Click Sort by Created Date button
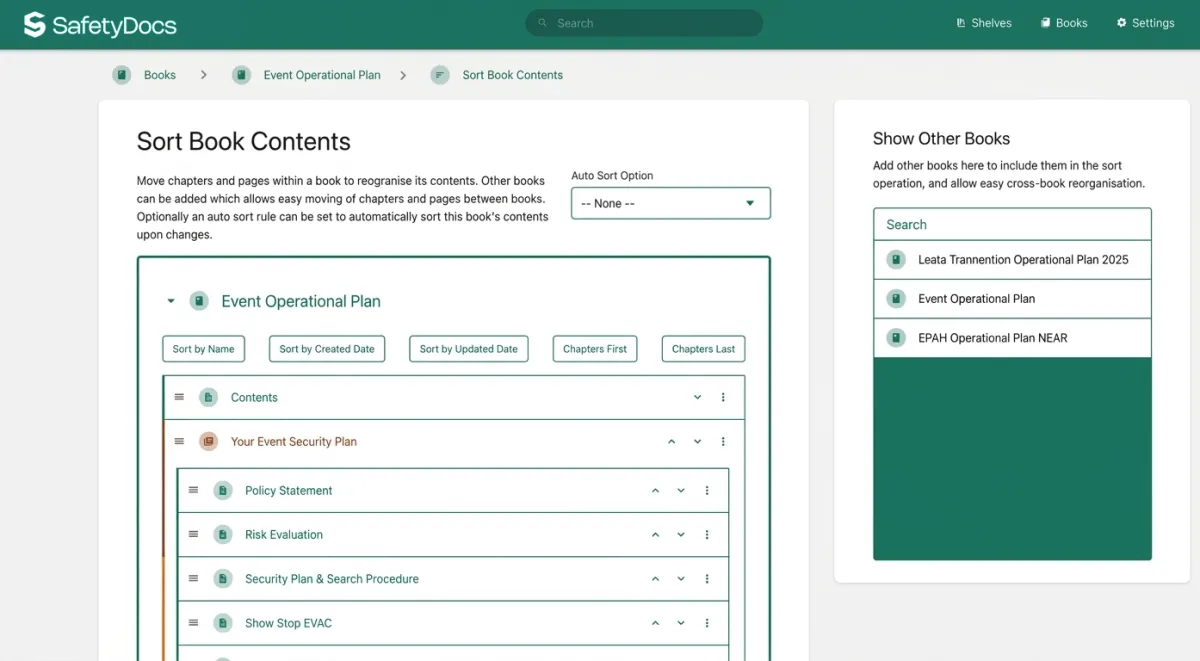This screenshot has width=1200, height=661. point(327,349)
